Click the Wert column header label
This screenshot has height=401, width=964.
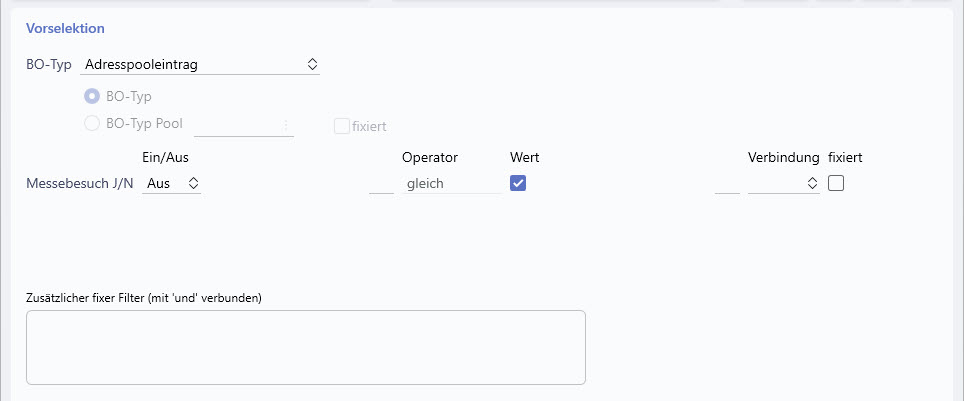[524, 157]
